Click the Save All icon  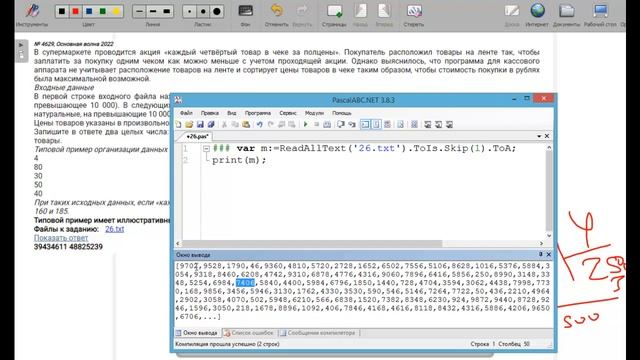click(x=211, y=124)
